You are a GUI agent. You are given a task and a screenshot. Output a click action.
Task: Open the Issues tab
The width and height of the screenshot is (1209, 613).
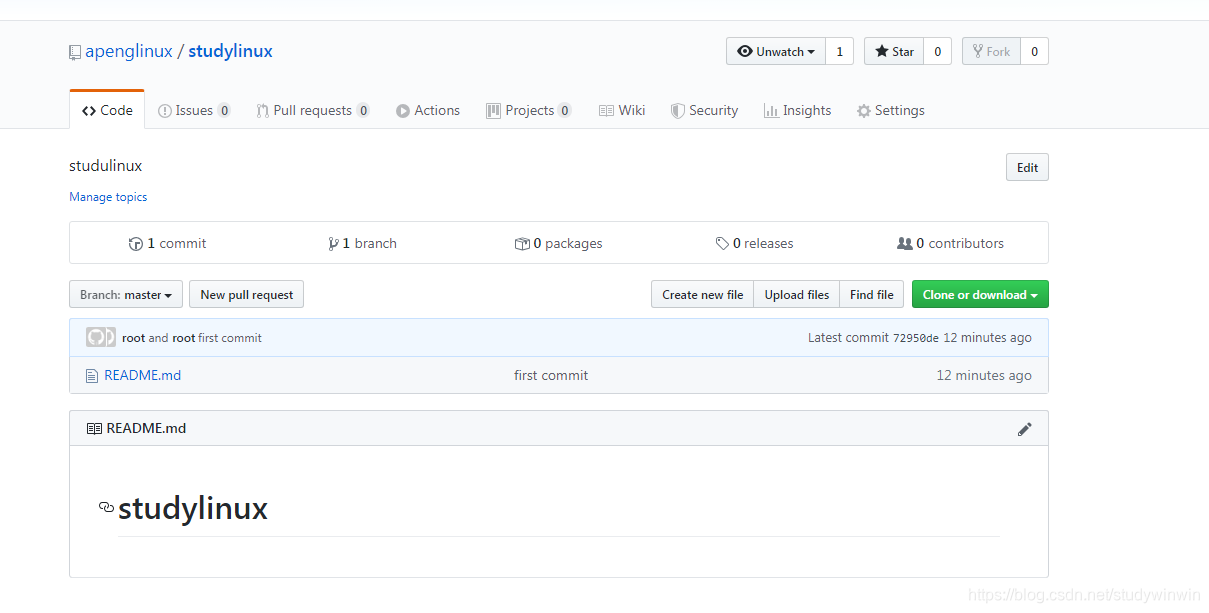point(194,110)
